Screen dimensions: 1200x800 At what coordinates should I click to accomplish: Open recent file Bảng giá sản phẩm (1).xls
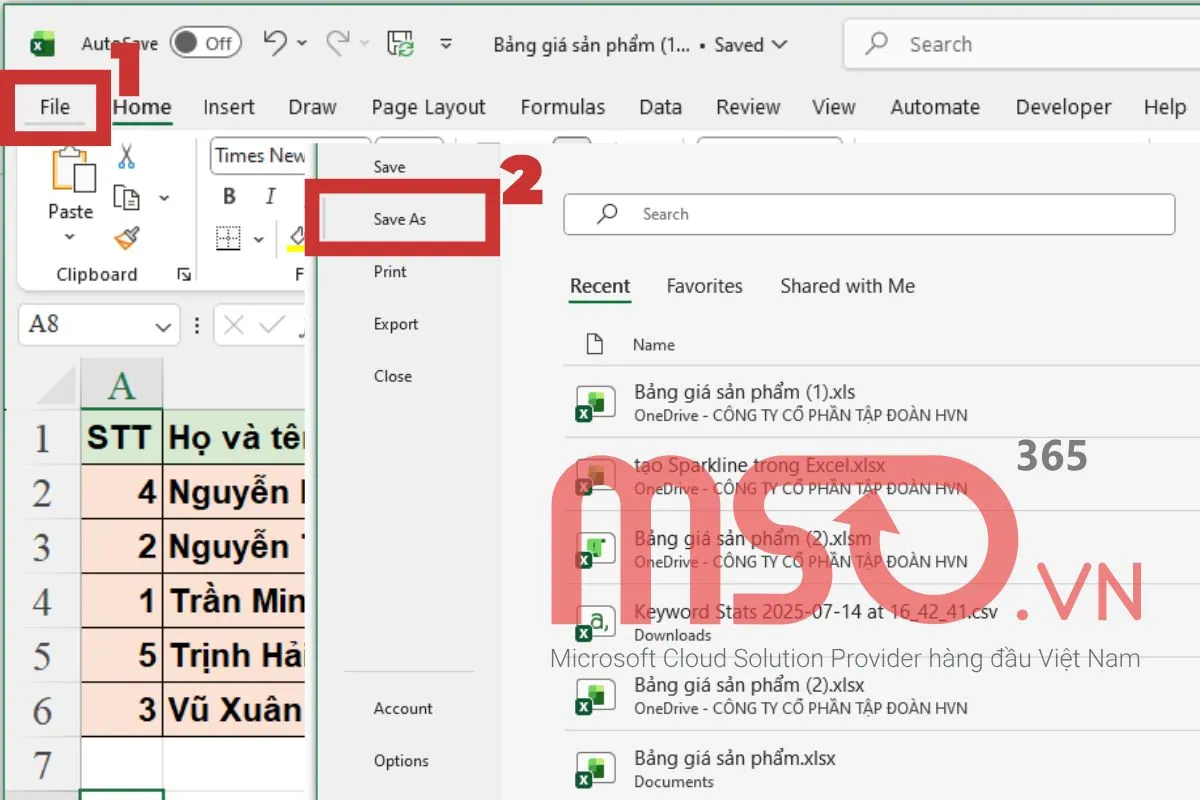pos(744,392)
